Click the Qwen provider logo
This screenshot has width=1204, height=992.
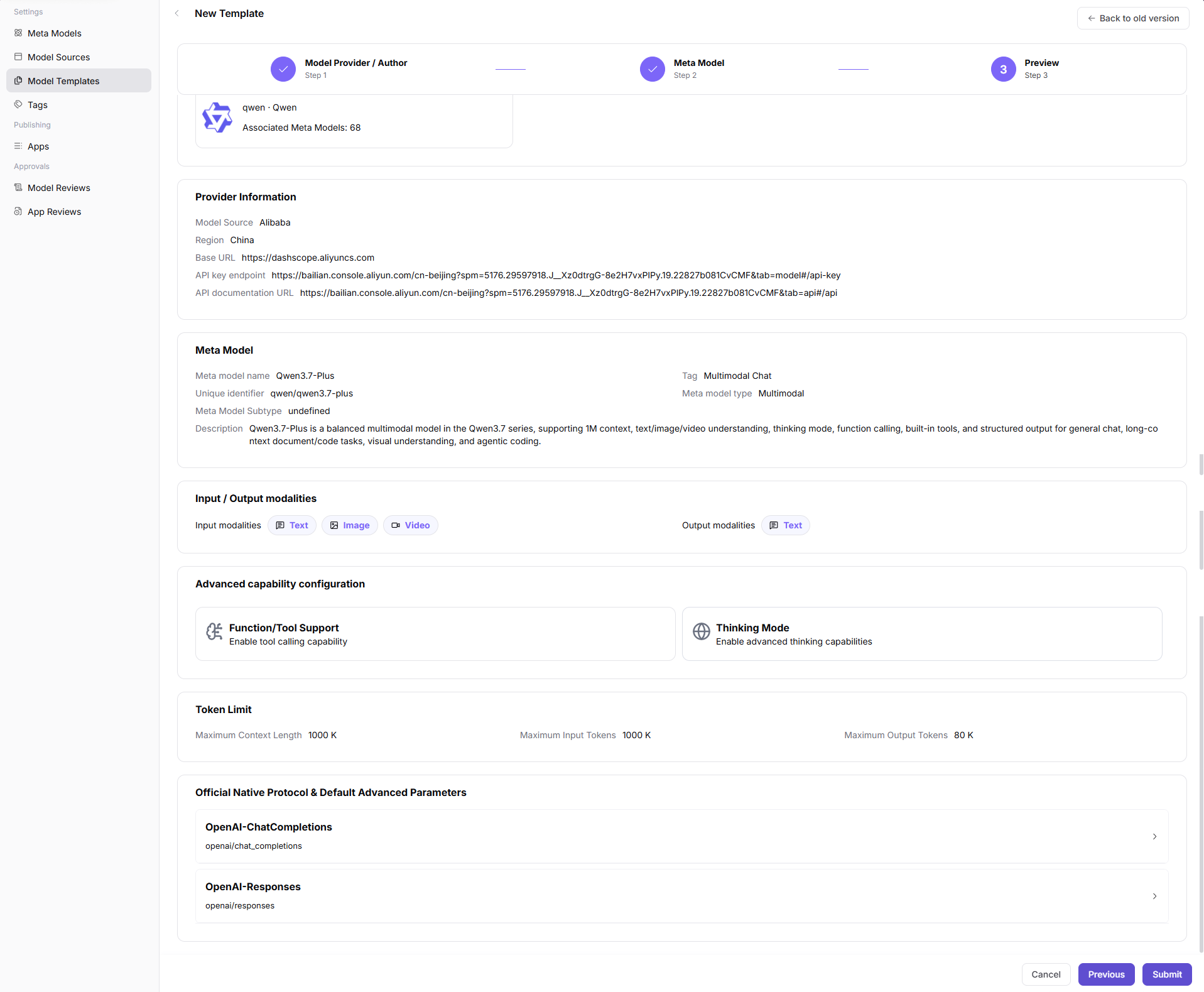[217, 117]
